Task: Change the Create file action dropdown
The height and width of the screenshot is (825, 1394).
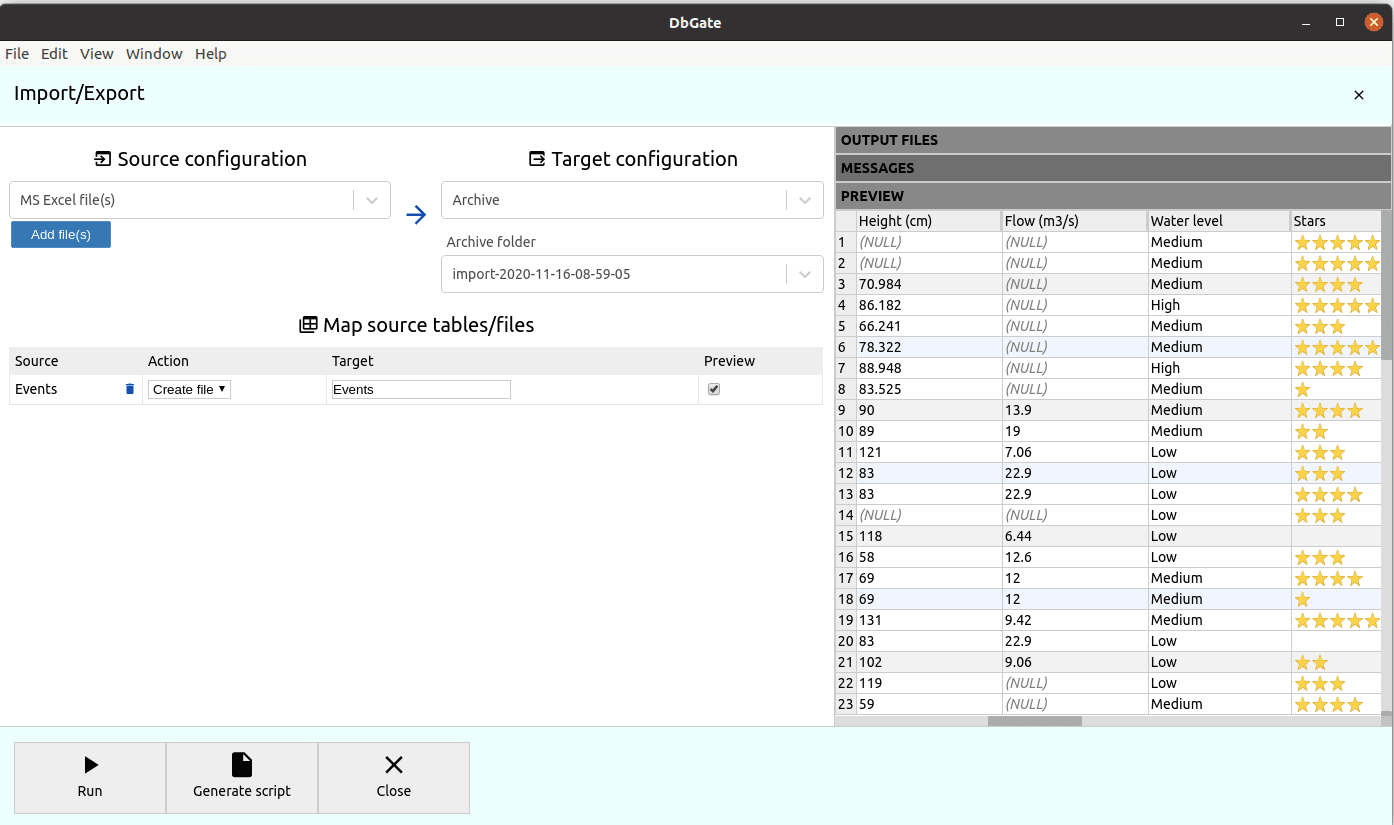Action: [x=188, y=389]
